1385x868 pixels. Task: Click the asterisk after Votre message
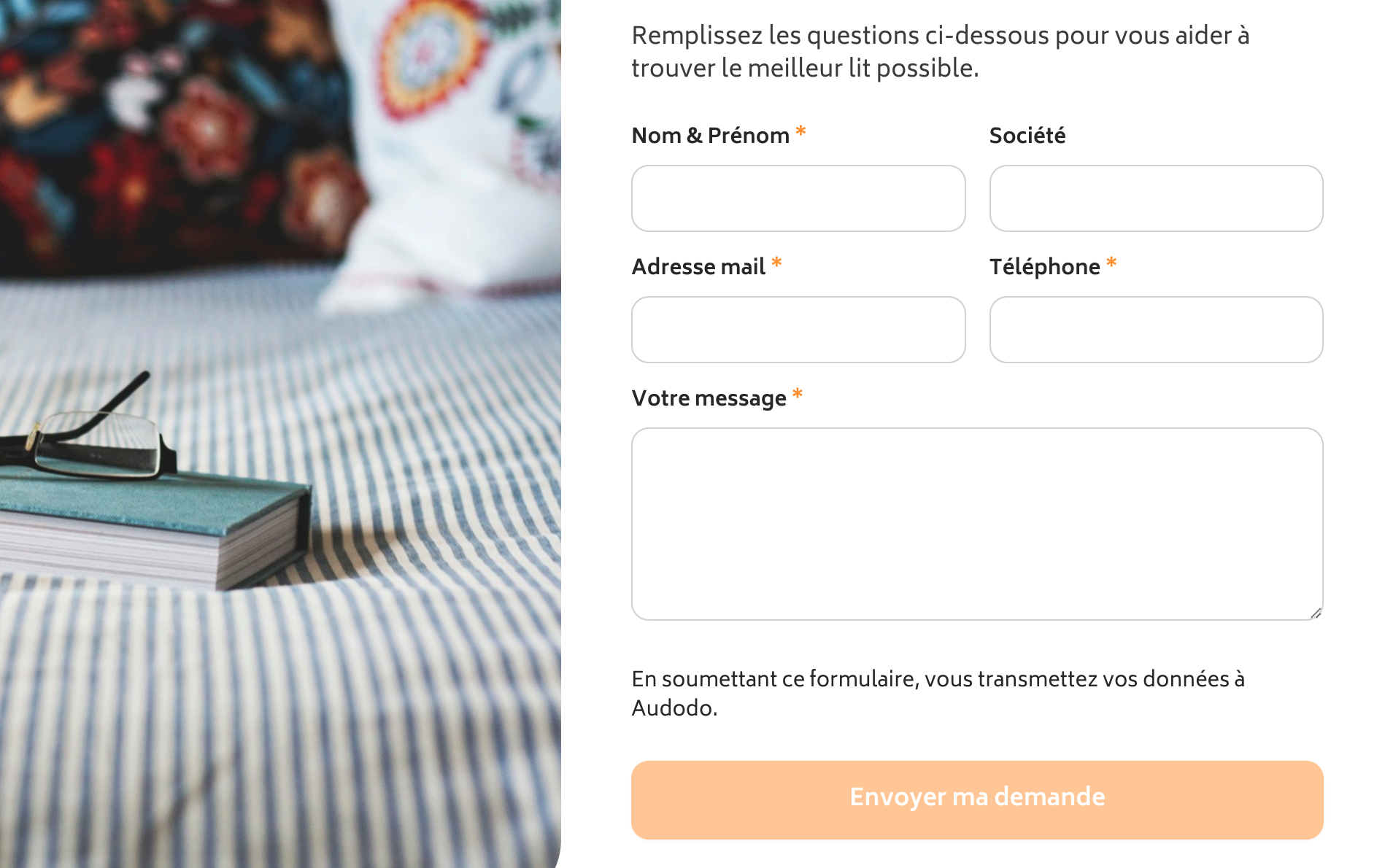tap(798, 395)
